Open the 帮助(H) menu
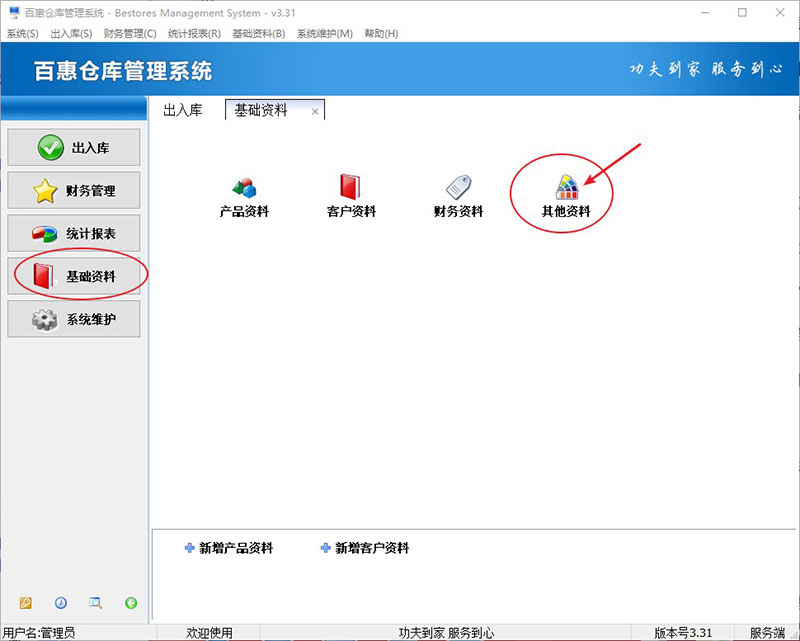 (x=381, y=33)
